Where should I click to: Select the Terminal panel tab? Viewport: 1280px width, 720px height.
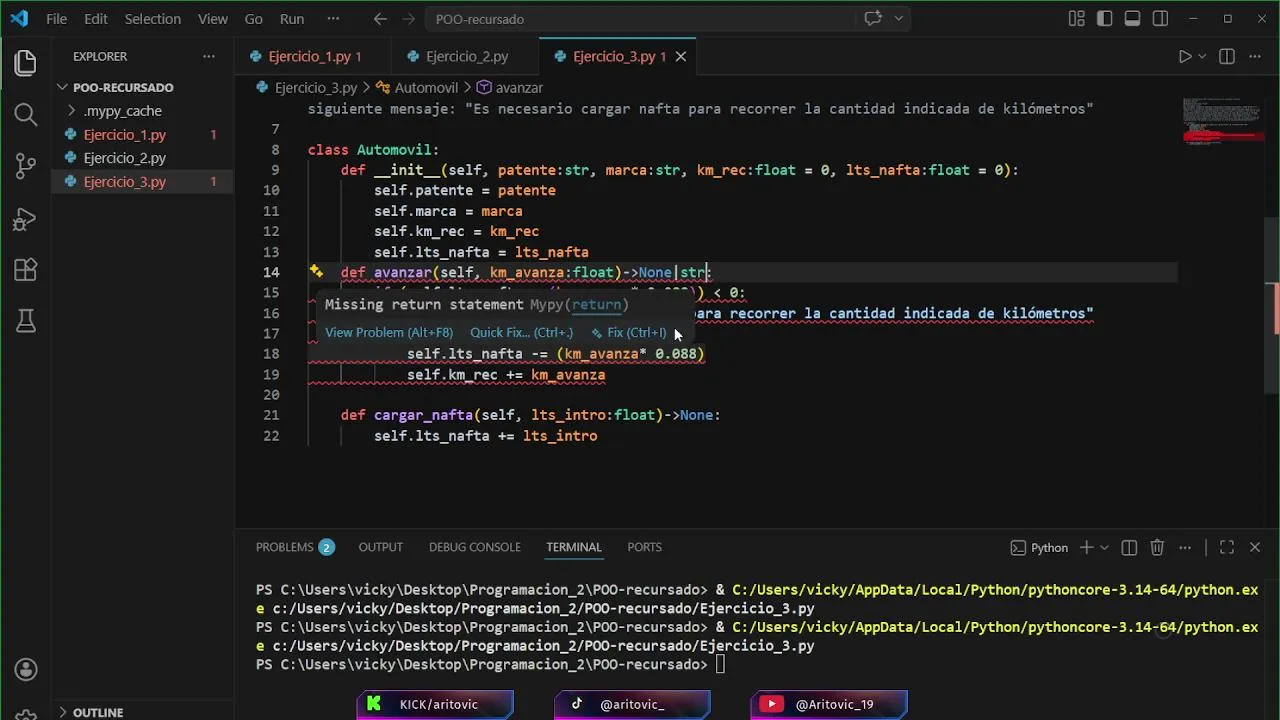573,547
